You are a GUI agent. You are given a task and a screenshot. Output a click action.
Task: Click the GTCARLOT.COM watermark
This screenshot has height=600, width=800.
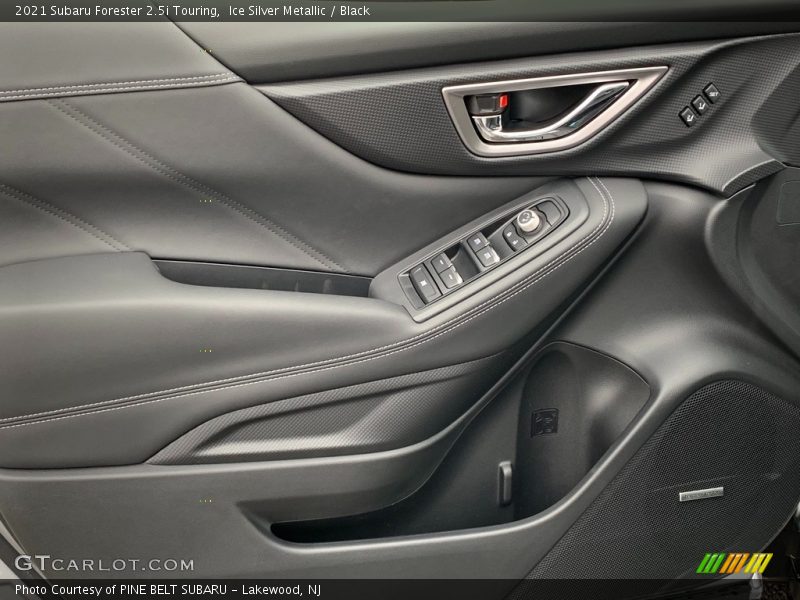coord(104,564)
